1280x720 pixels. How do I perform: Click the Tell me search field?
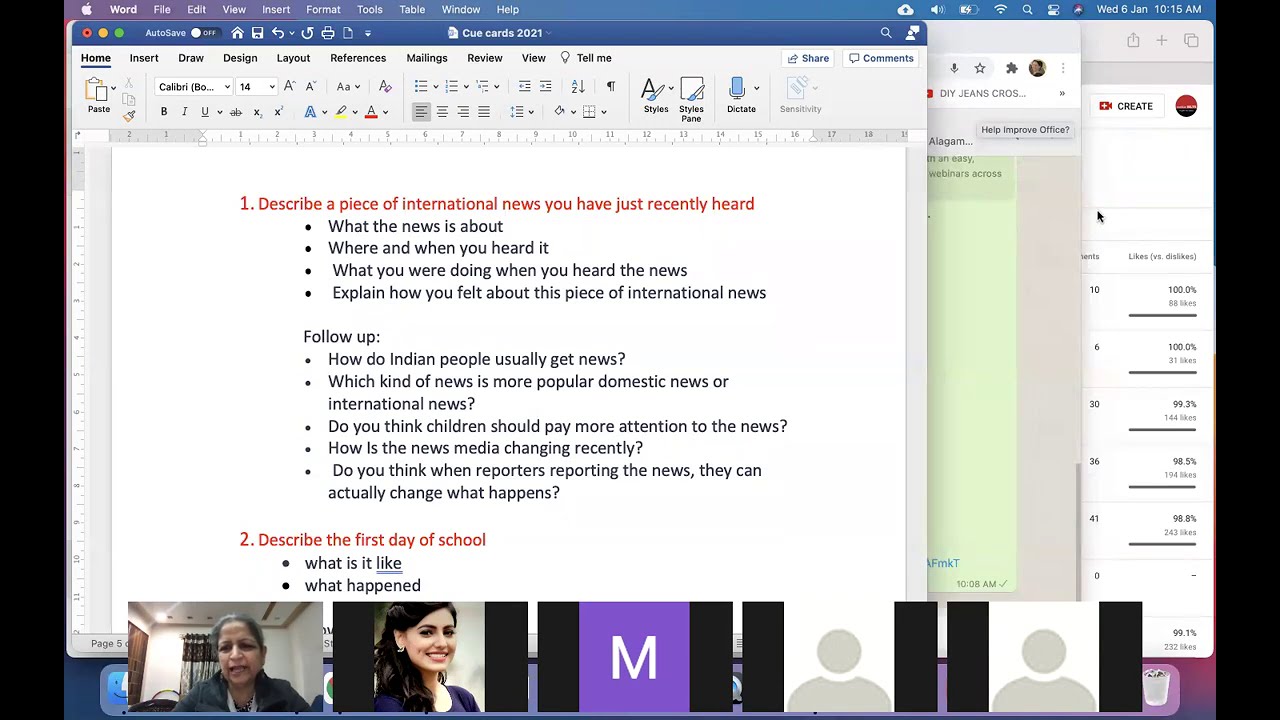586,58
